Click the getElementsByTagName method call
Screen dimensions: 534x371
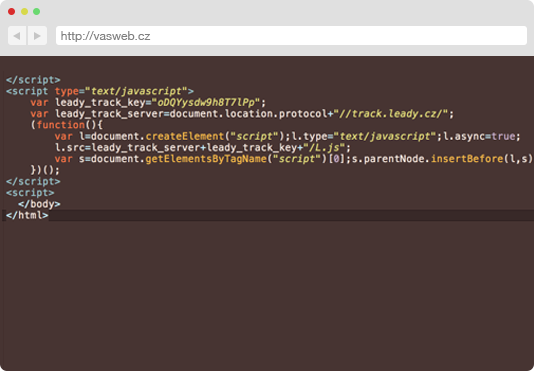[206, 159]
